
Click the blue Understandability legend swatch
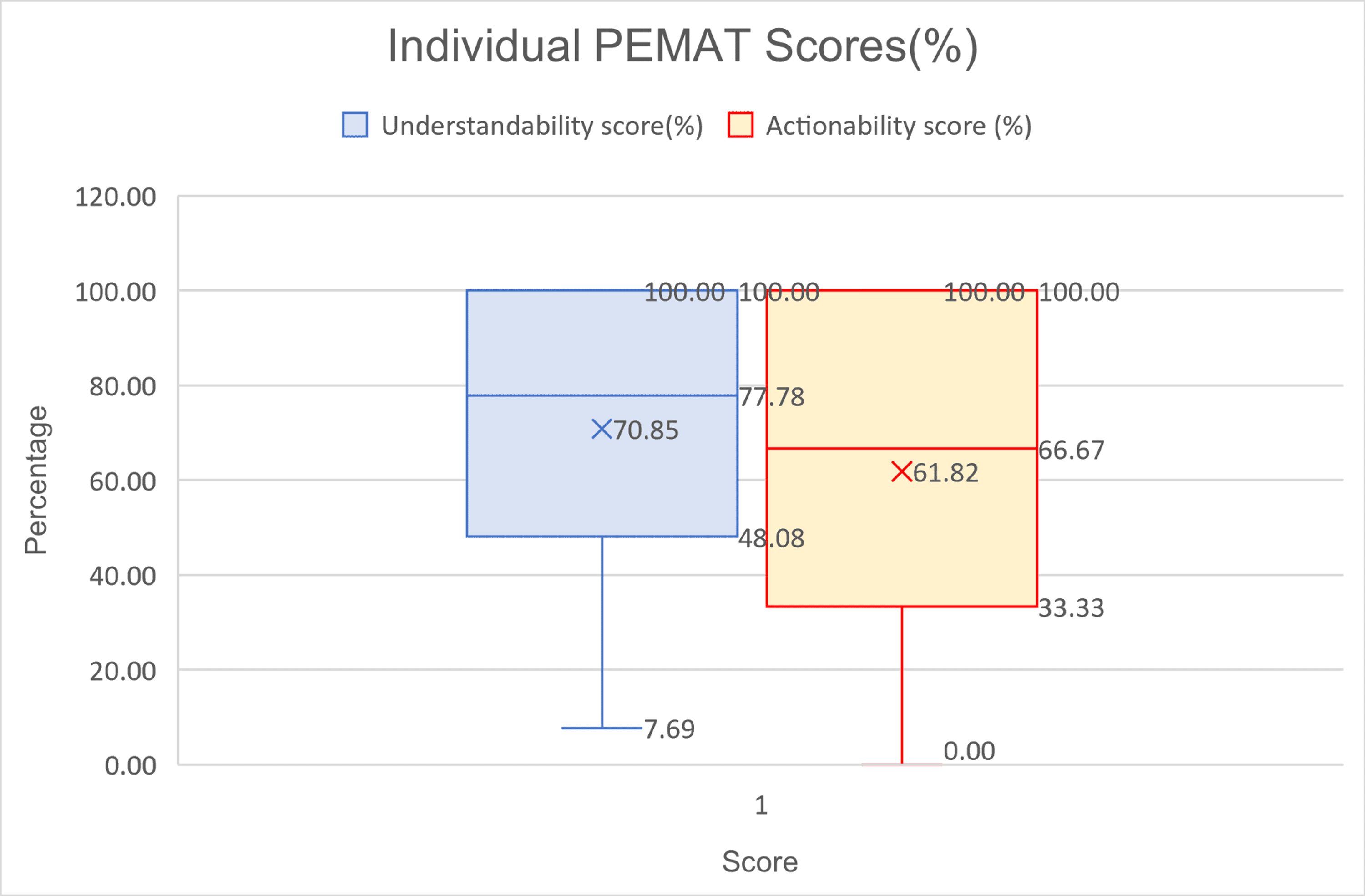[355, 125]
